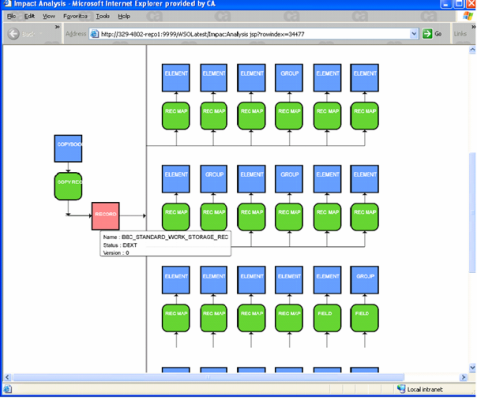This screenshot has height=400, width=477.
Task: Click the horizontal scrollbar left arrow
Action: (7, 377)
